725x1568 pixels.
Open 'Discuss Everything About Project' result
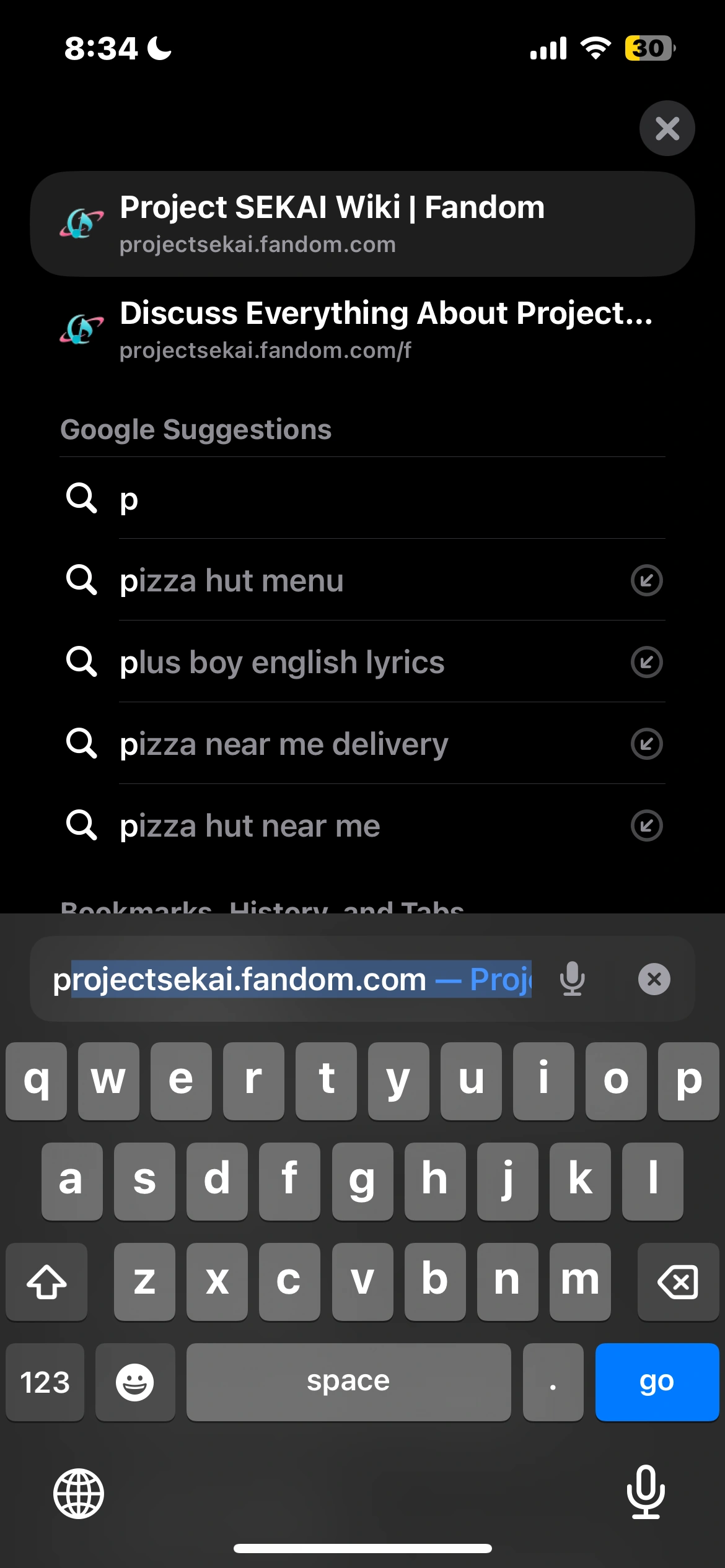tap(362, 330)
